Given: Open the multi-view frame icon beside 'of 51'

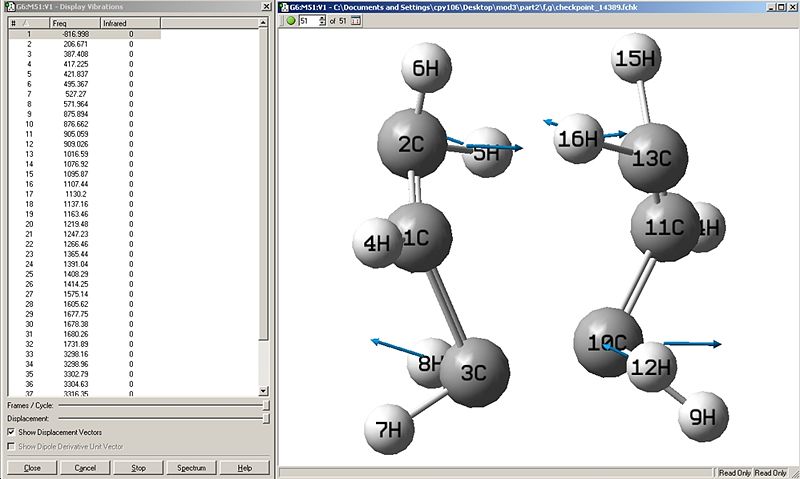Looking at the screenshot, I should [356, 21].
